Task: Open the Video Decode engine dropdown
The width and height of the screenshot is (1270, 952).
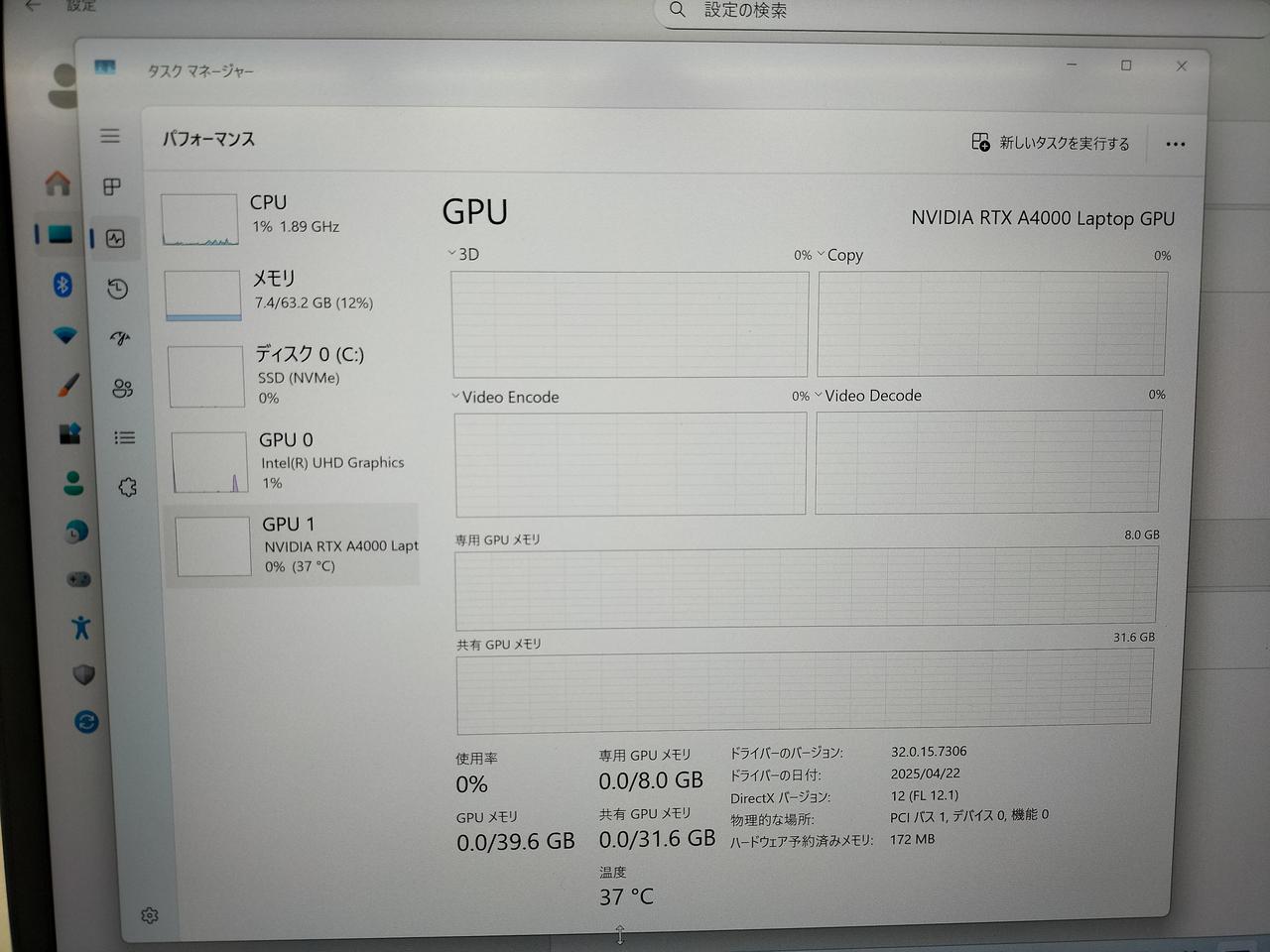Action: pyautogui.click(x=867, y=396)
